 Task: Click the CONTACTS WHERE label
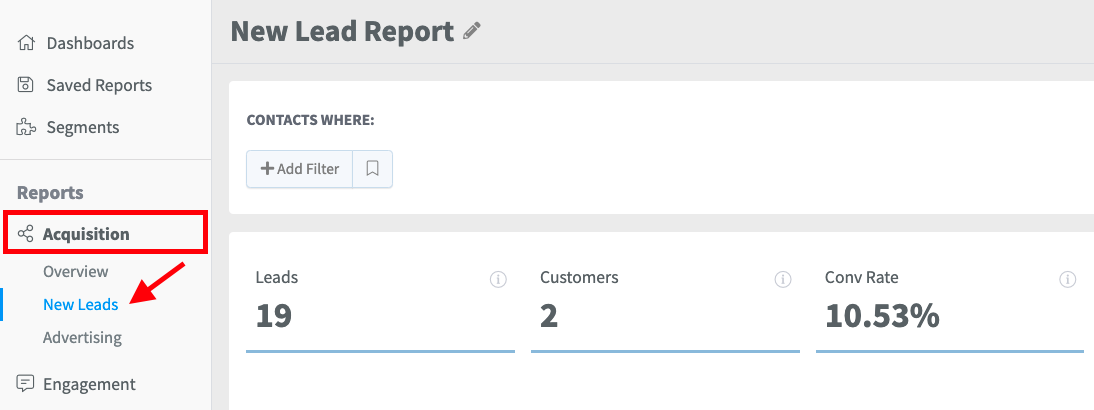(310, 120)
